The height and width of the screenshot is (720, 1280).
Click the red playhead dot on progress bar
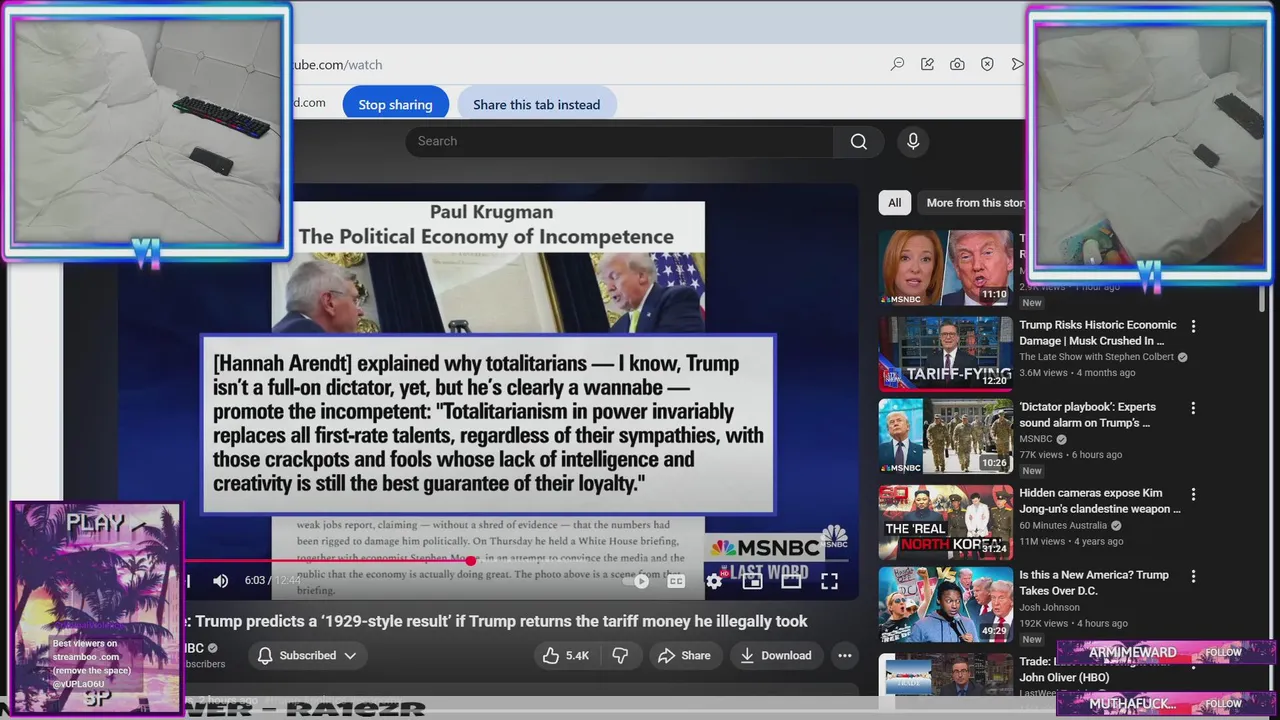coord(471,561)
